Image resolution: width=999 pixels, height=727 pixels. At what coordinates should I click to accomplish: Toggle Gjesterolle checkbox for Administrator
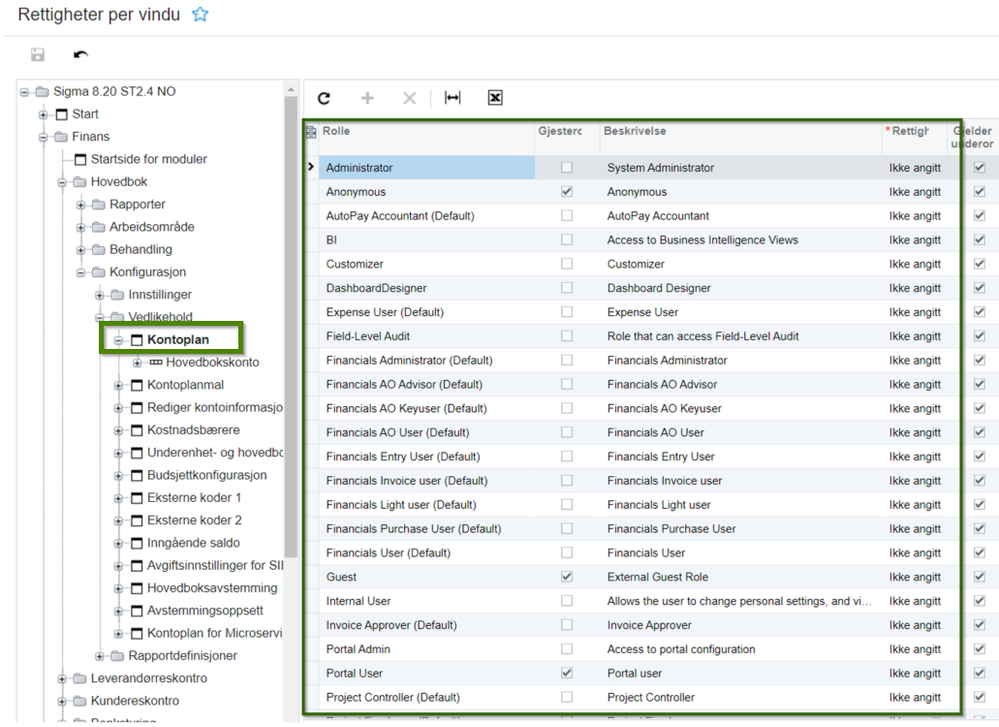click(x=566, y=168)
